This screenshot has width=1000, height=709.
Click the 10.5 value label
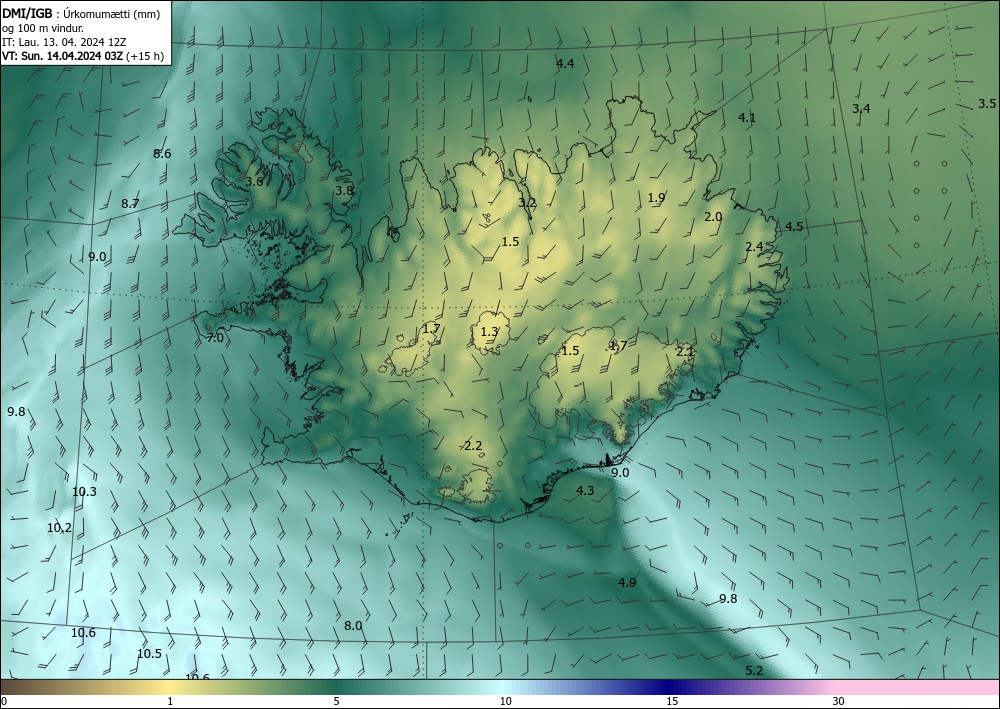[149, 654]
